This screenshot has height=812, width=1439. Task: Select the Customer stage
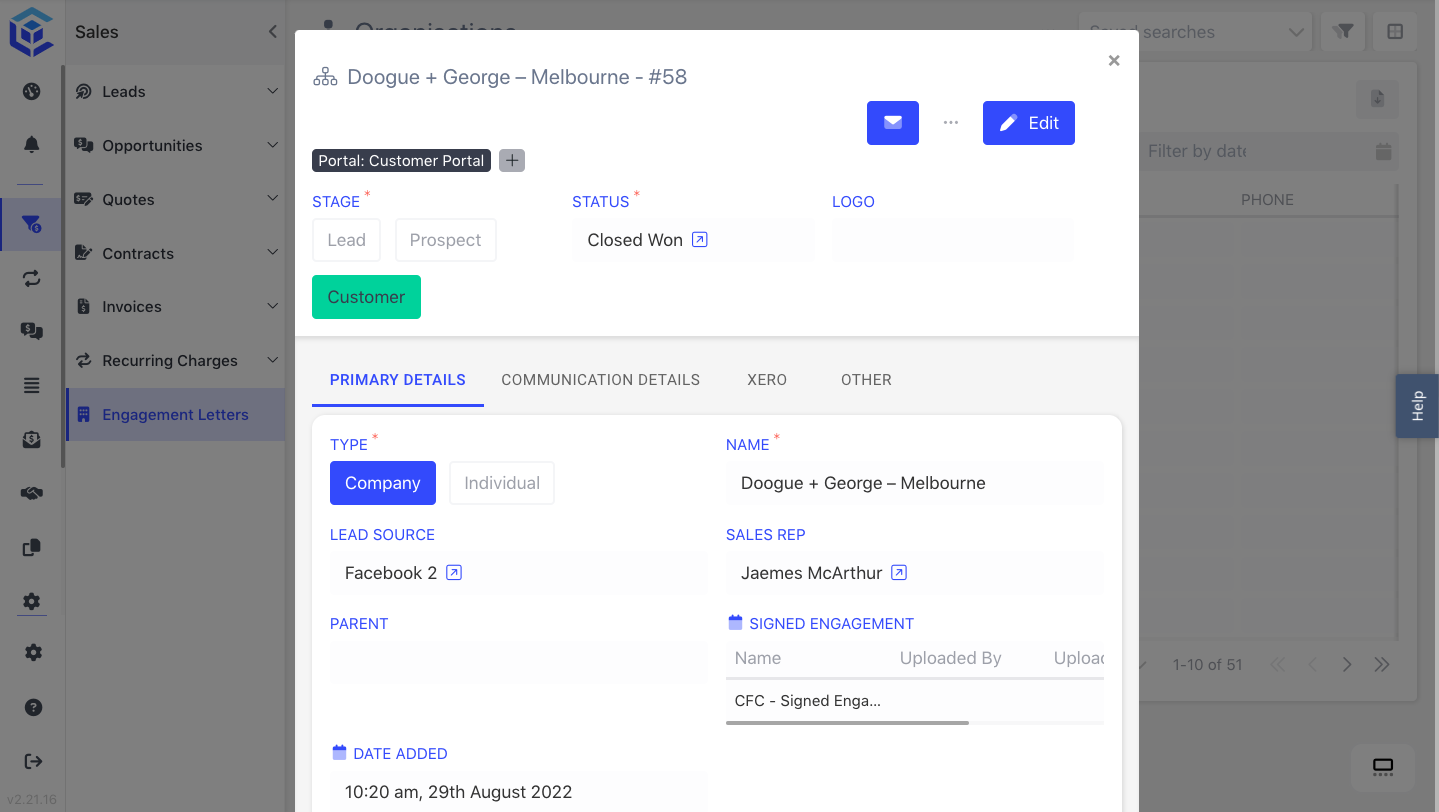pyautogui.click(x=366, y=297)
